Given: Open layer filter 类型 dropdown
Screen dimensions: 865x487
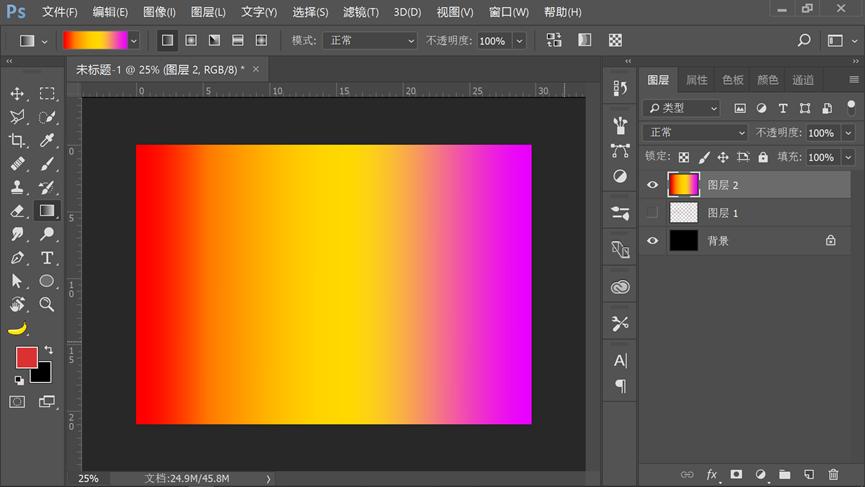Looking at the screenshot, I should tap(682, 108).
